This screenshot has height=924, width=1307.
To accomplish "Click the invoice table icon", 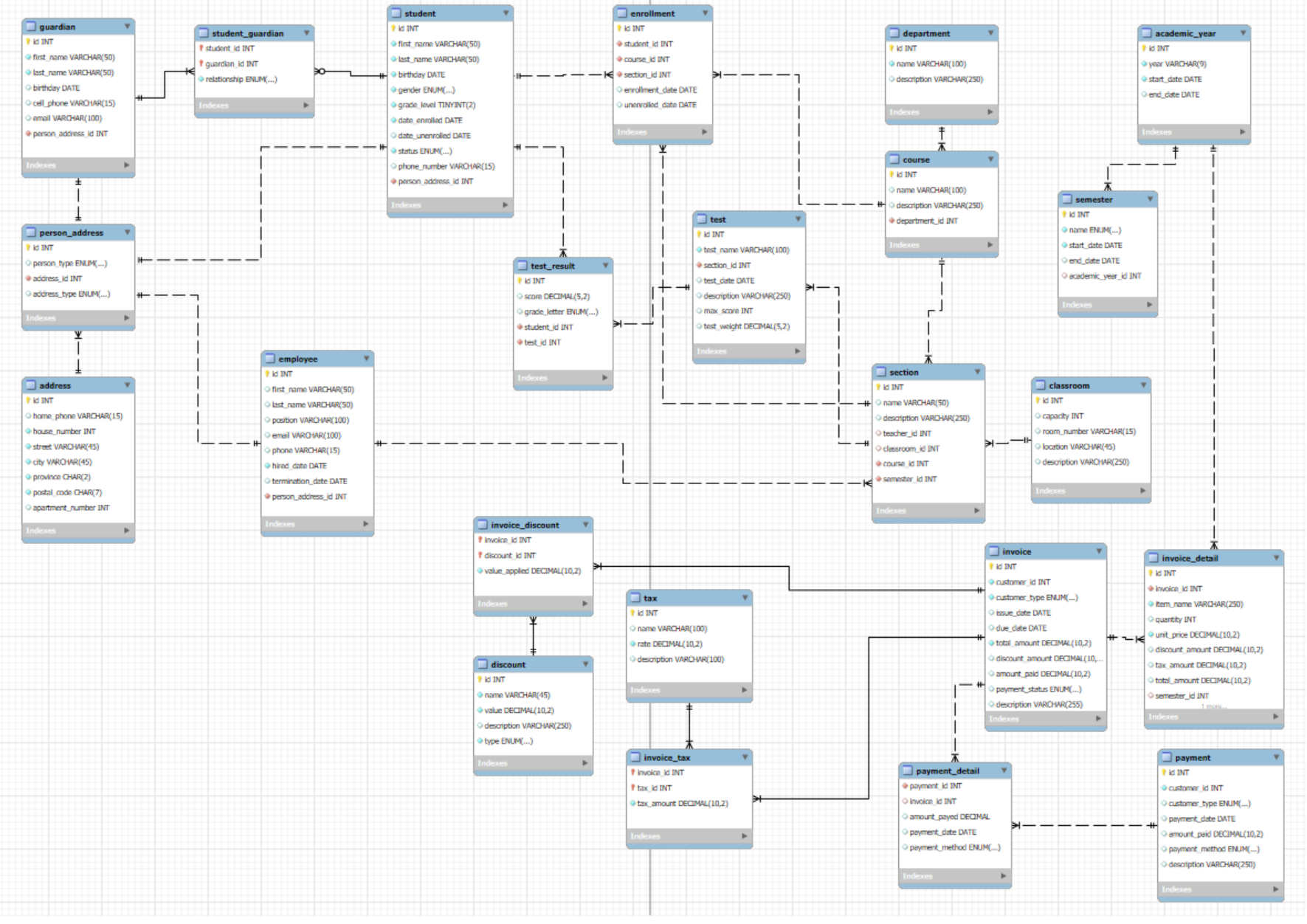I will (x=994, y=551).
